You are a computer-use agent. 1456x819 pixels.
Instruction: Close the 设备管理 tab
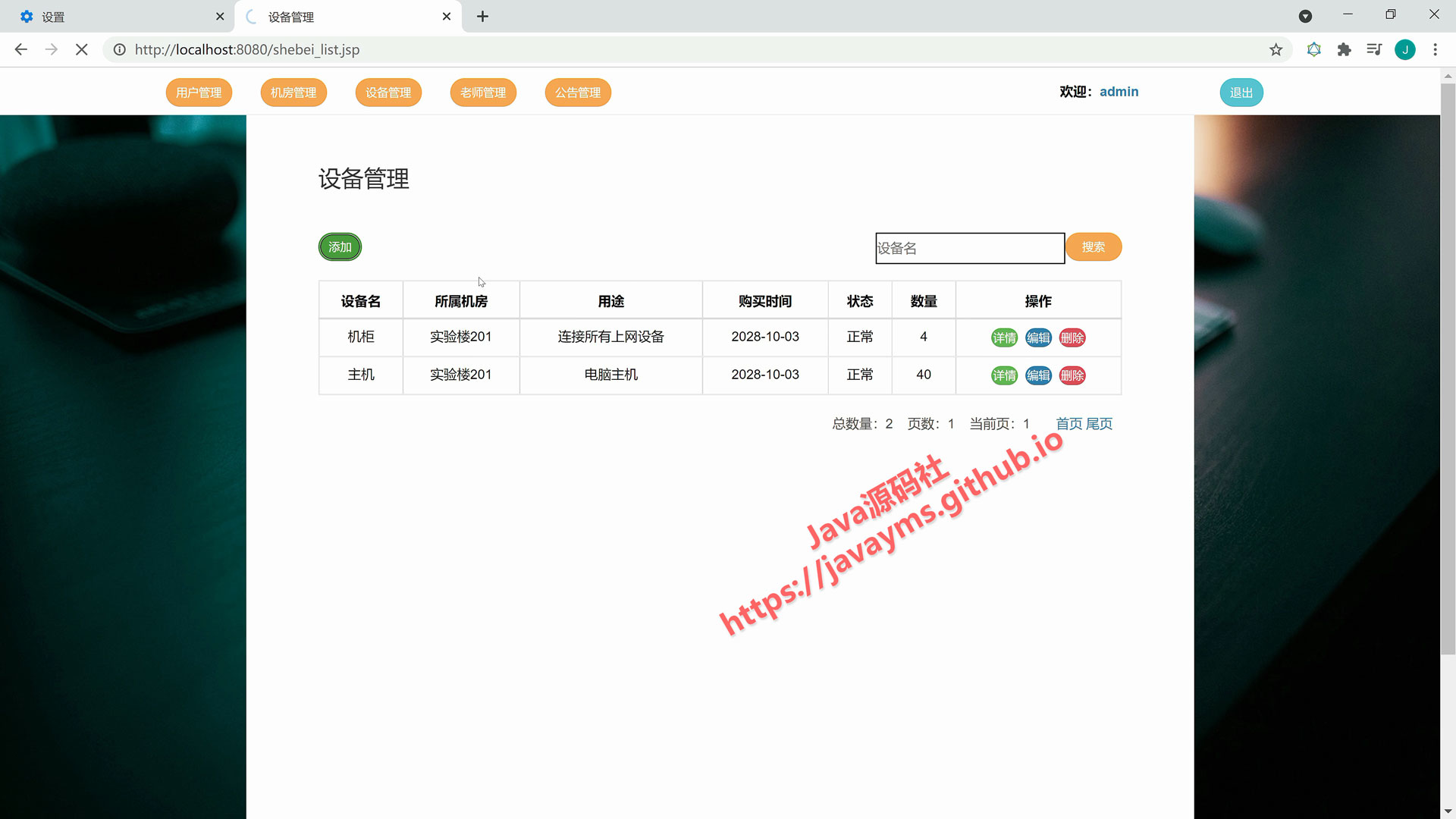(447, 16)
